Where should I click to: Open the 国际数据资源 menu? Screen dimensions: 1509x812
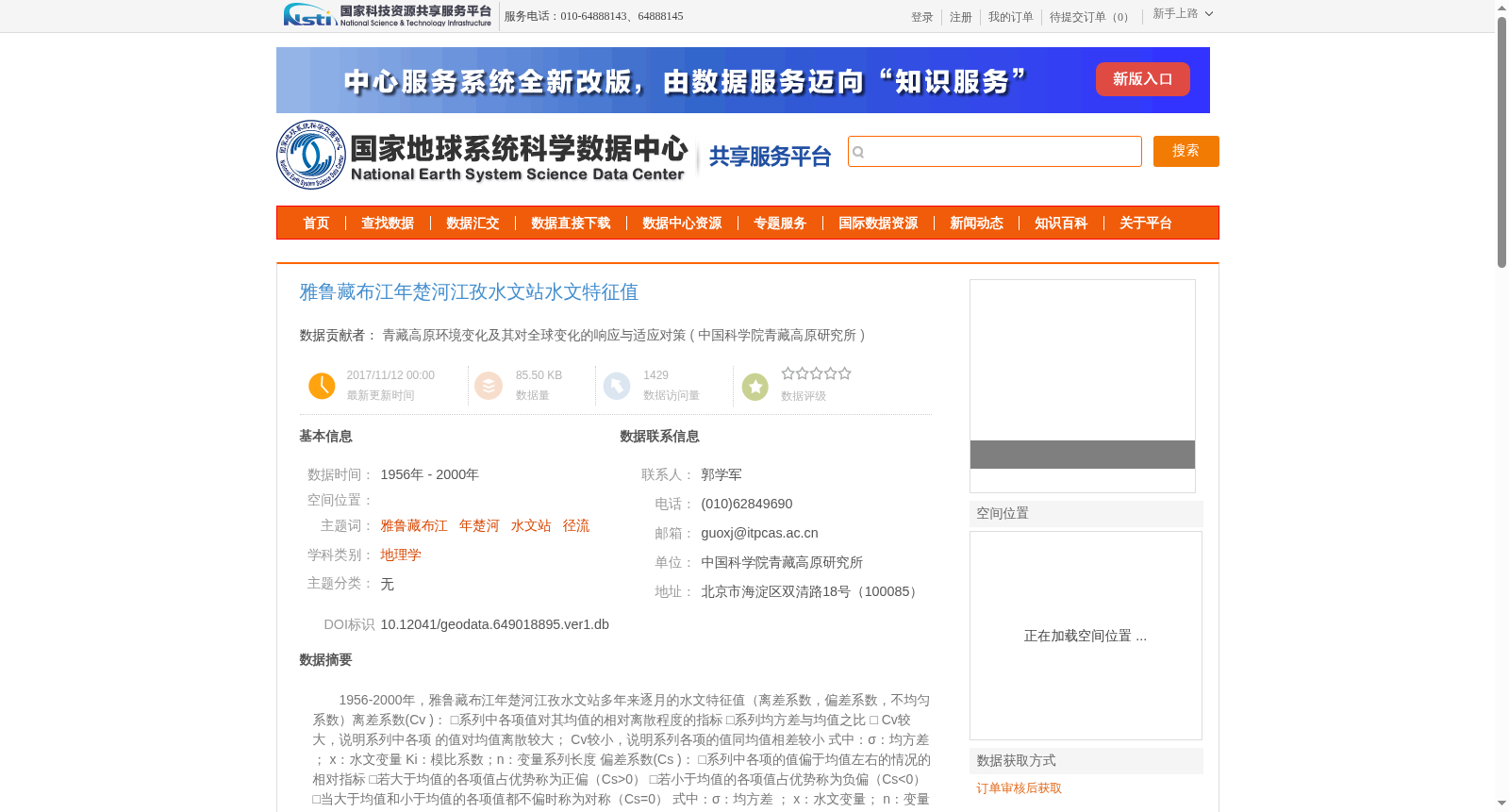[878, 224]
